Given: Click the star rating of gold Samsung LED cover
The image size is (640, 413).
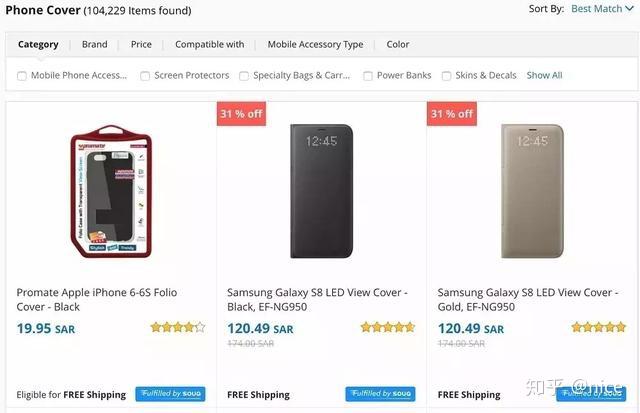Looking at the screenshot, I should (x=598, y=327).
